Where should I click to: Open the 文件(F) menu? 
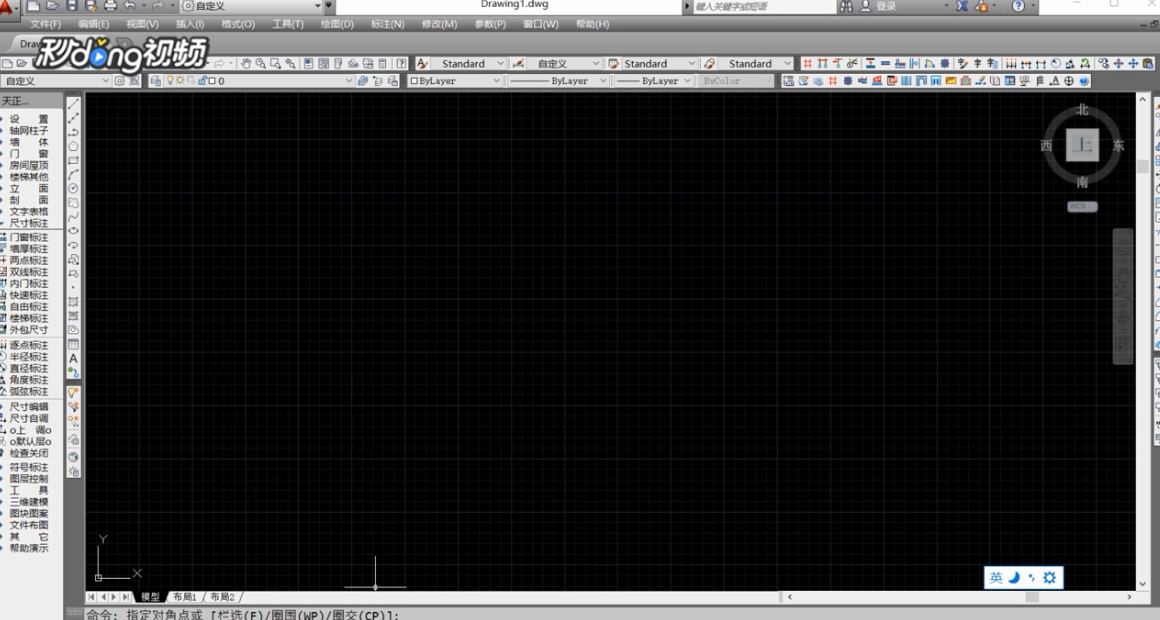45,24
